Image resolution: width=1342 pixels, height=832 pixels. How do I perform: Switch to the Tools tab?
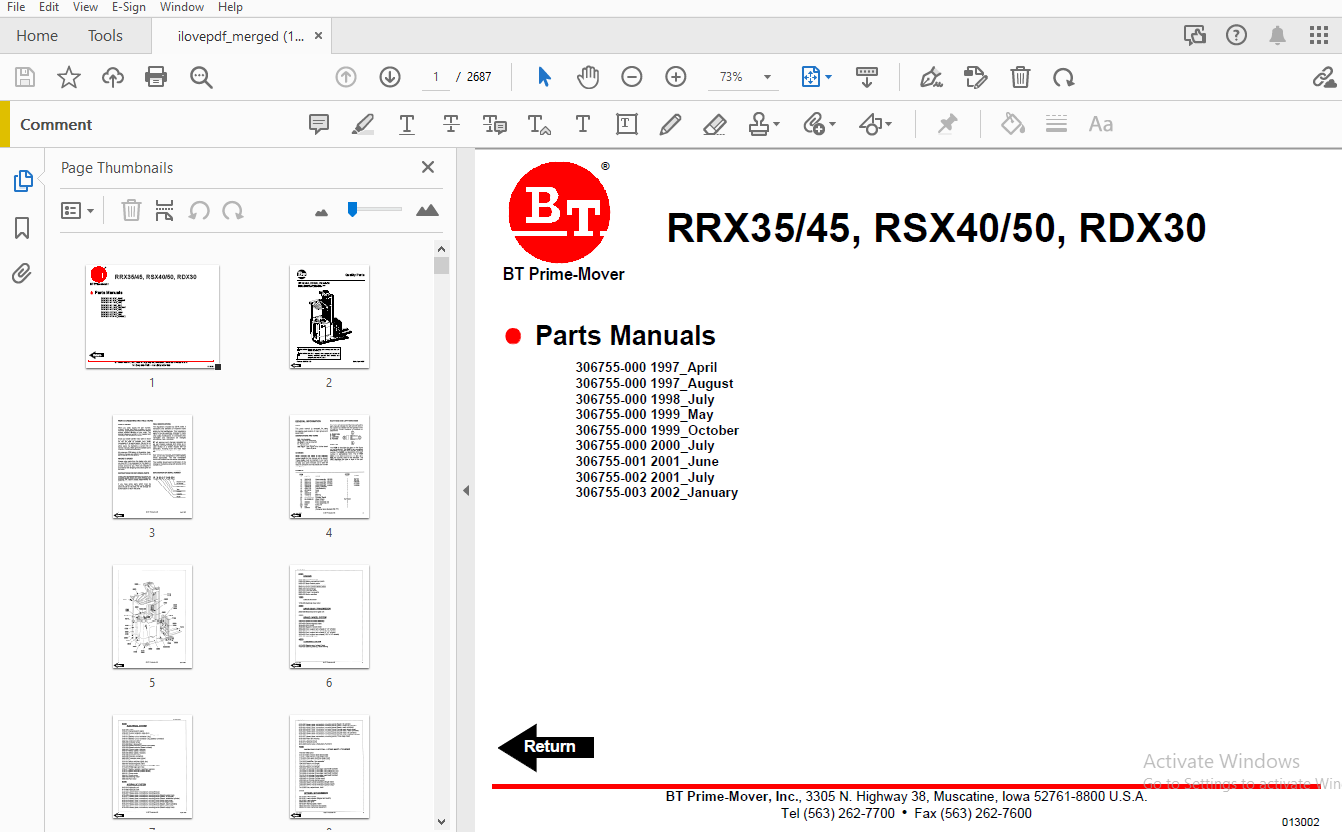105,36
